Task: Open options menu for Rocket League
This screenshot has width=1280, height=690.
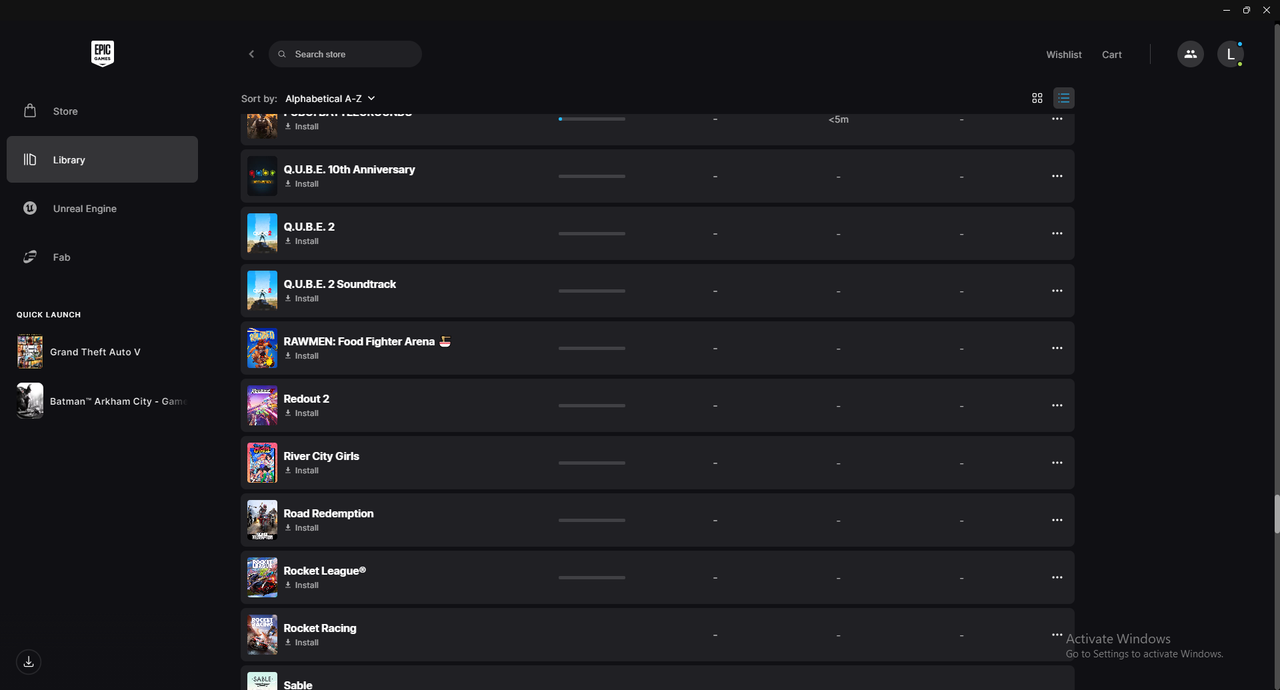Action: pos(1057,577)
